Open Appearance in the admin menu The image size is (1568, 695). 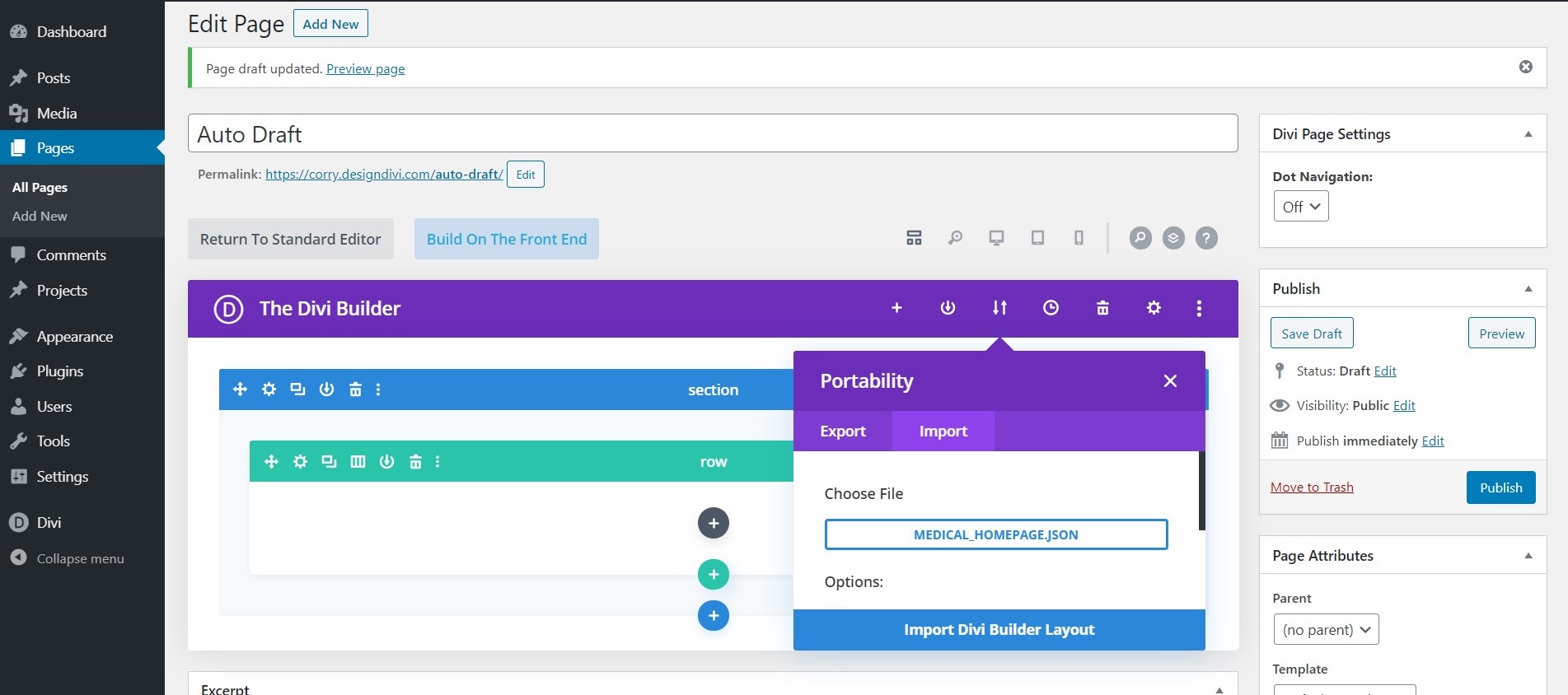tap(82, 337)
